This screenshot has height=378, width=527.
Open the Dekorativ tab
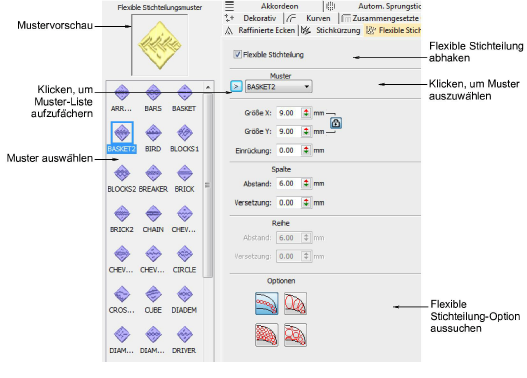[259, 18]
